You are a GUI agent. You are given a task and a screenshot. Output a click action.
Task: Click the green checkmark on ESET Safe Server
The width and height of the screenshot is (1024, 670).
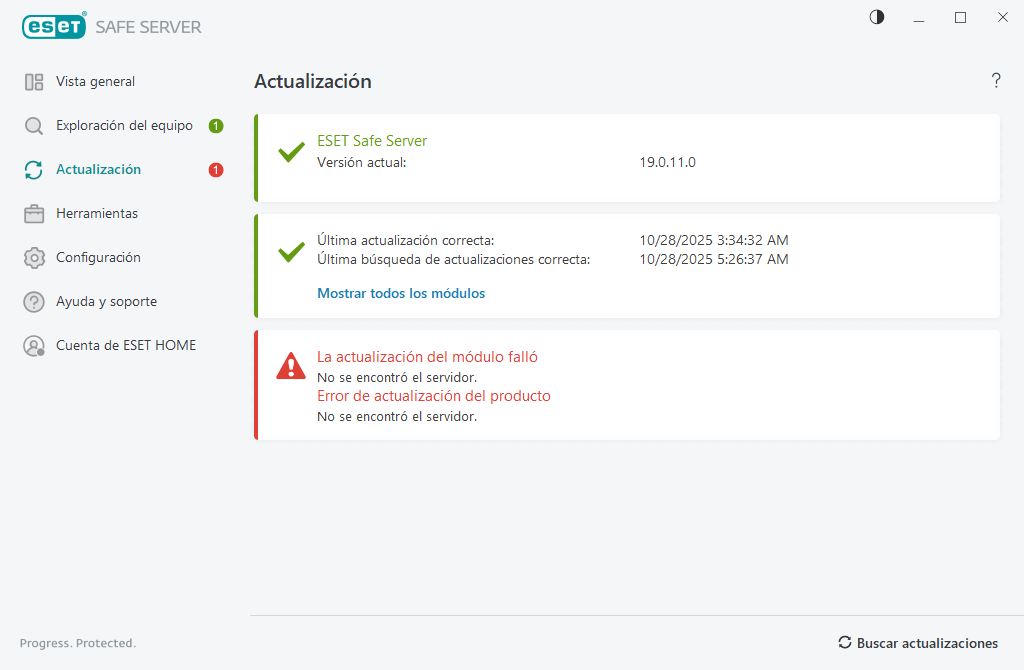[x=290, y=152]
